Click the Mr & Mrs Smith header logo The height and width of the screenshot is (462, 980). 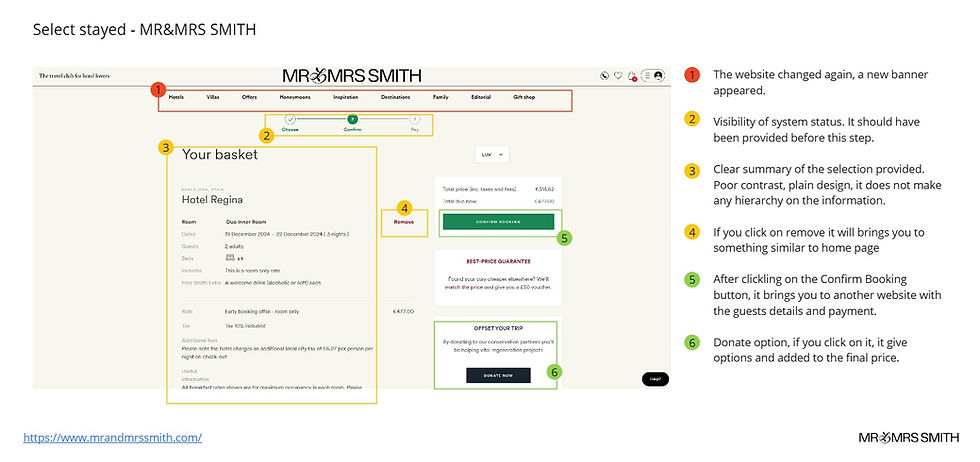352,76
